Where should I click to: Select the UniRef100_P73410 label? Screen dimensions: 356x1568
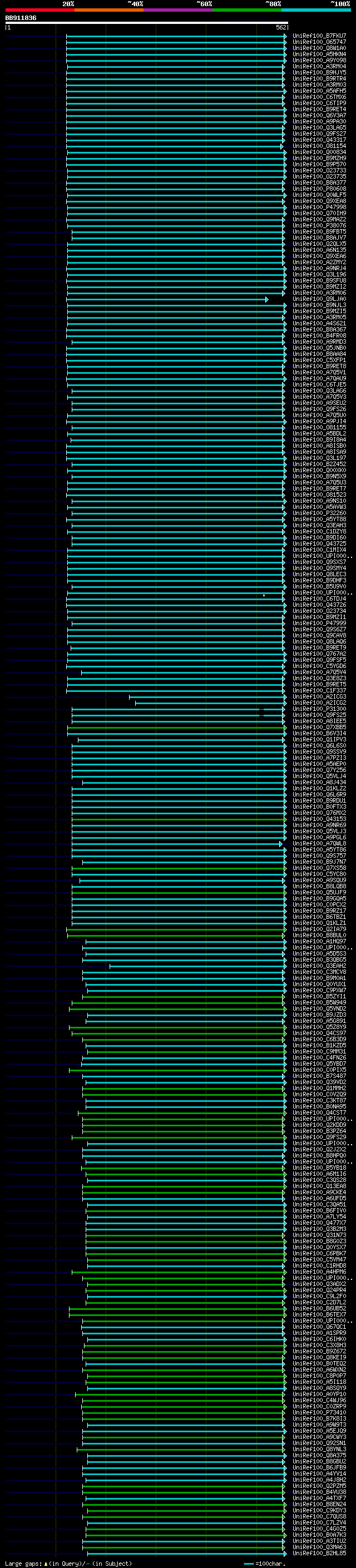point(319,1412)
